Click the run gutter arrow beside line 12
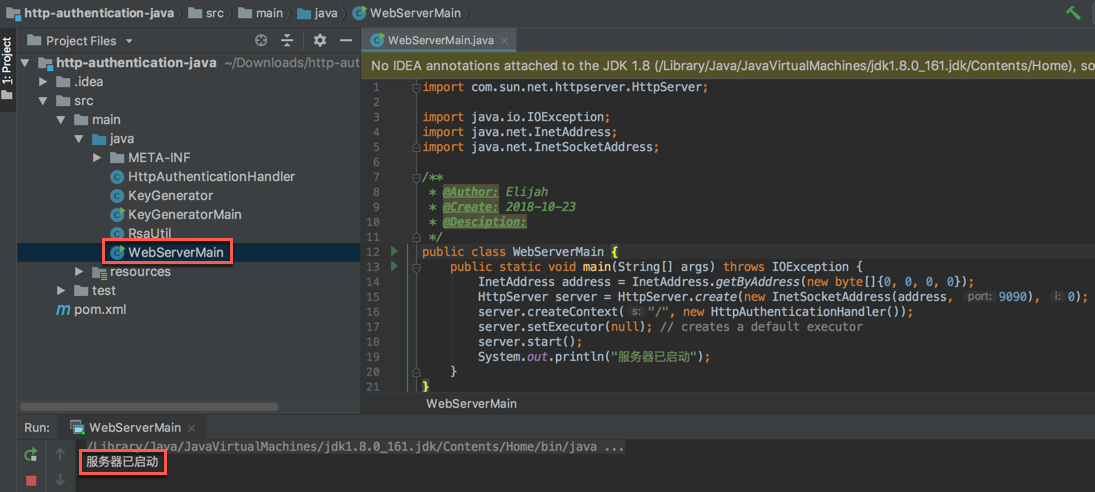Viewport: 1095px width, 492px height. pyautogui.click(x=394, y=252)
